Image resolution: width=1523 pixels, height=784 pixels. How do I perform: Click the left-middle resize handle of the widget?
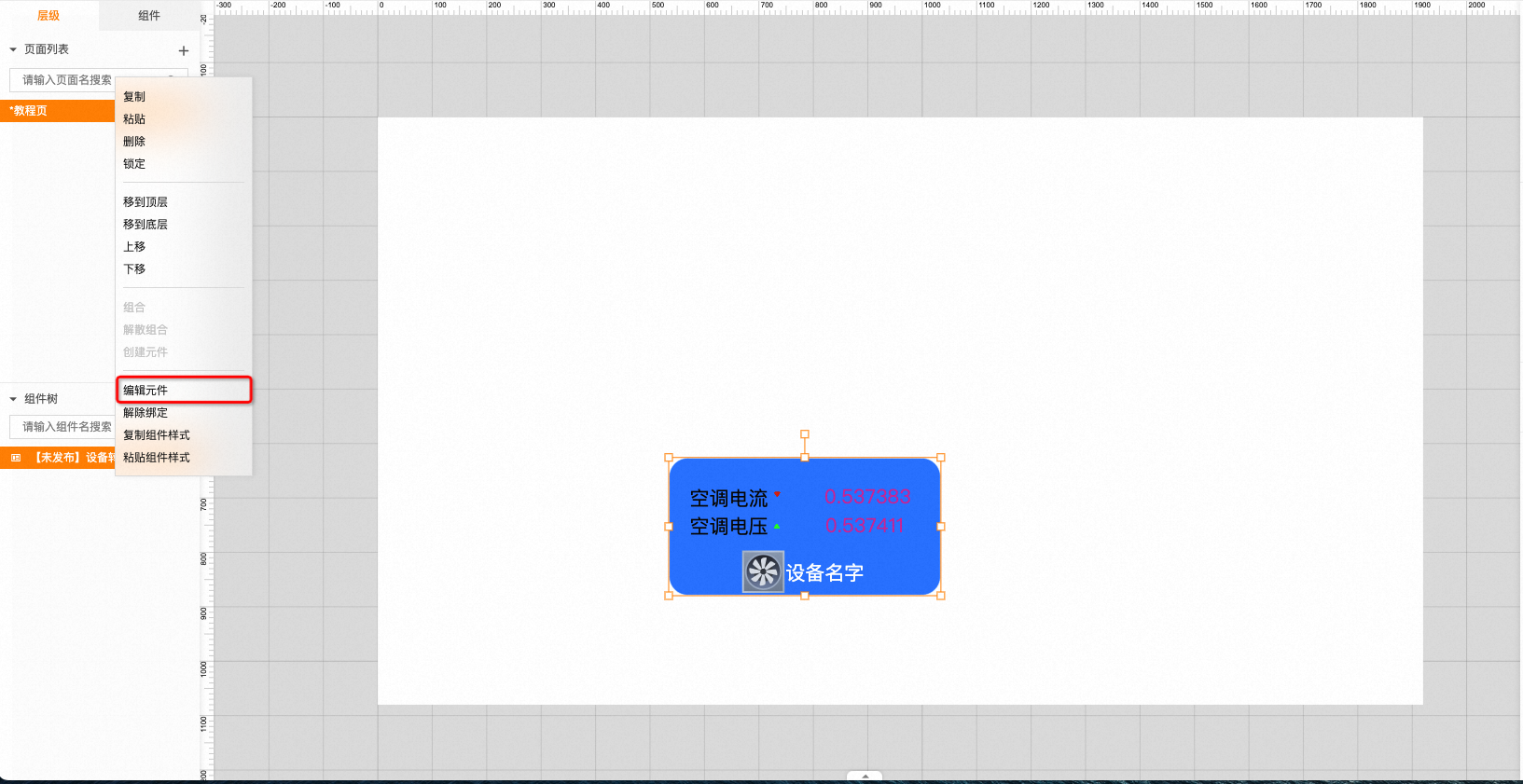click(669, 527)
